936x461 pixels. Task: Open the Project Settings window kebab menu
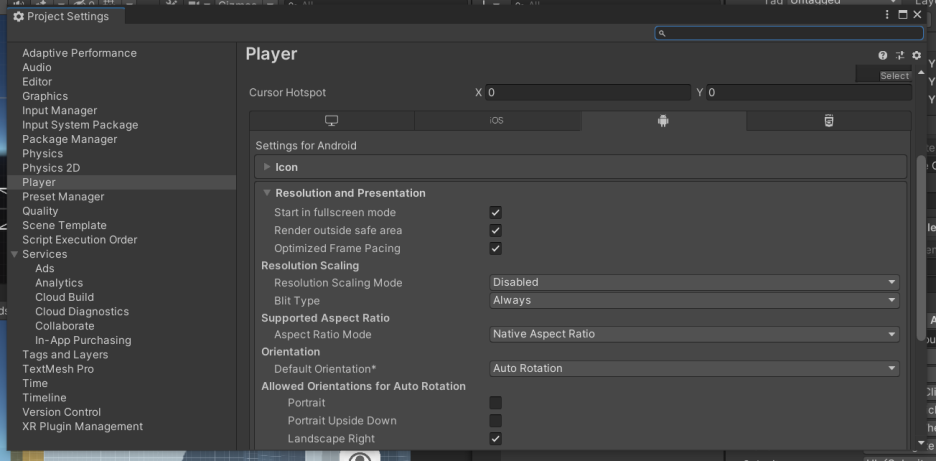[888, 15]
